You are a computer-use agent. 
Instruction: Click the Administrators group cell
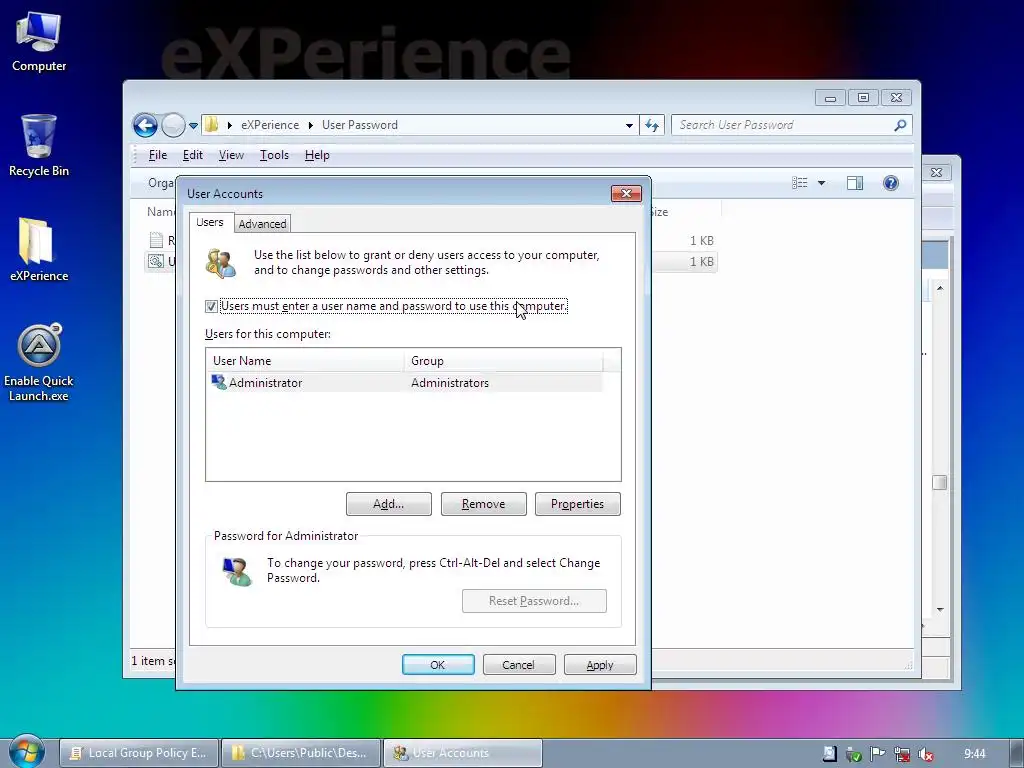coord(450,383)
